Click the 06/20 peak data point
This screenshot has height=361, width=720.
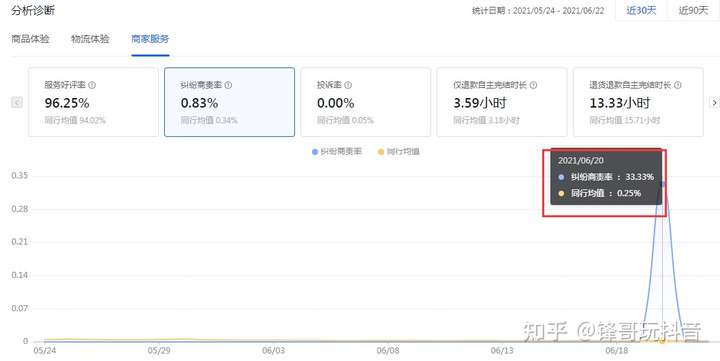pyautogui.click(x=662, y=184)
